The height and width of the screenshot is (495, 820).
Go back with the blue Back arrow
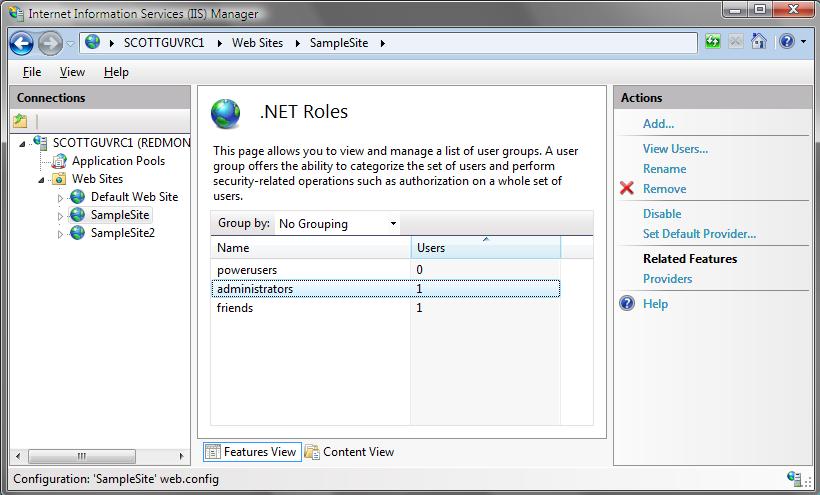pos(21,43)
